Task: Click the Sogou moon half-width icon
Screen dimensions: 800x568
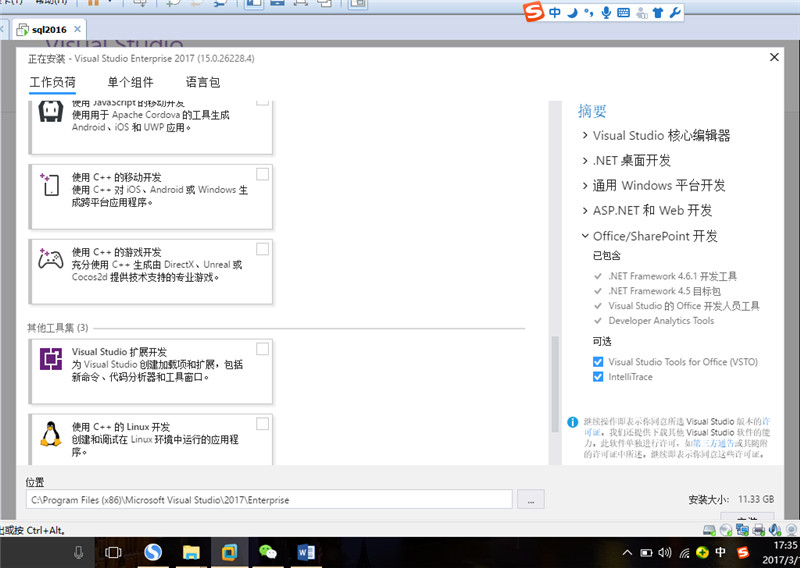Action: [x=572, y=12]
